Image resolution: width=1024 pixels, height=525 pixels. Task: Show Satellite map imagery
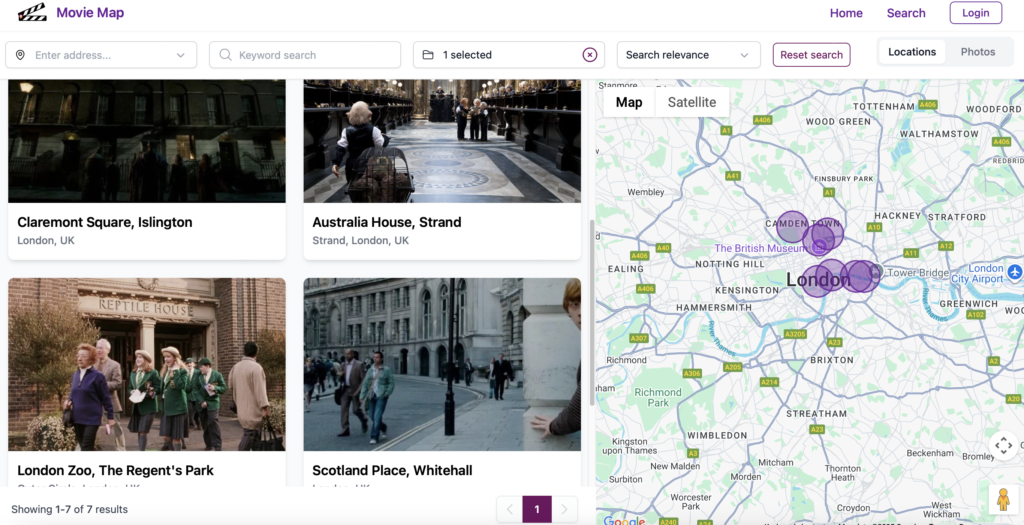[691, 102]
